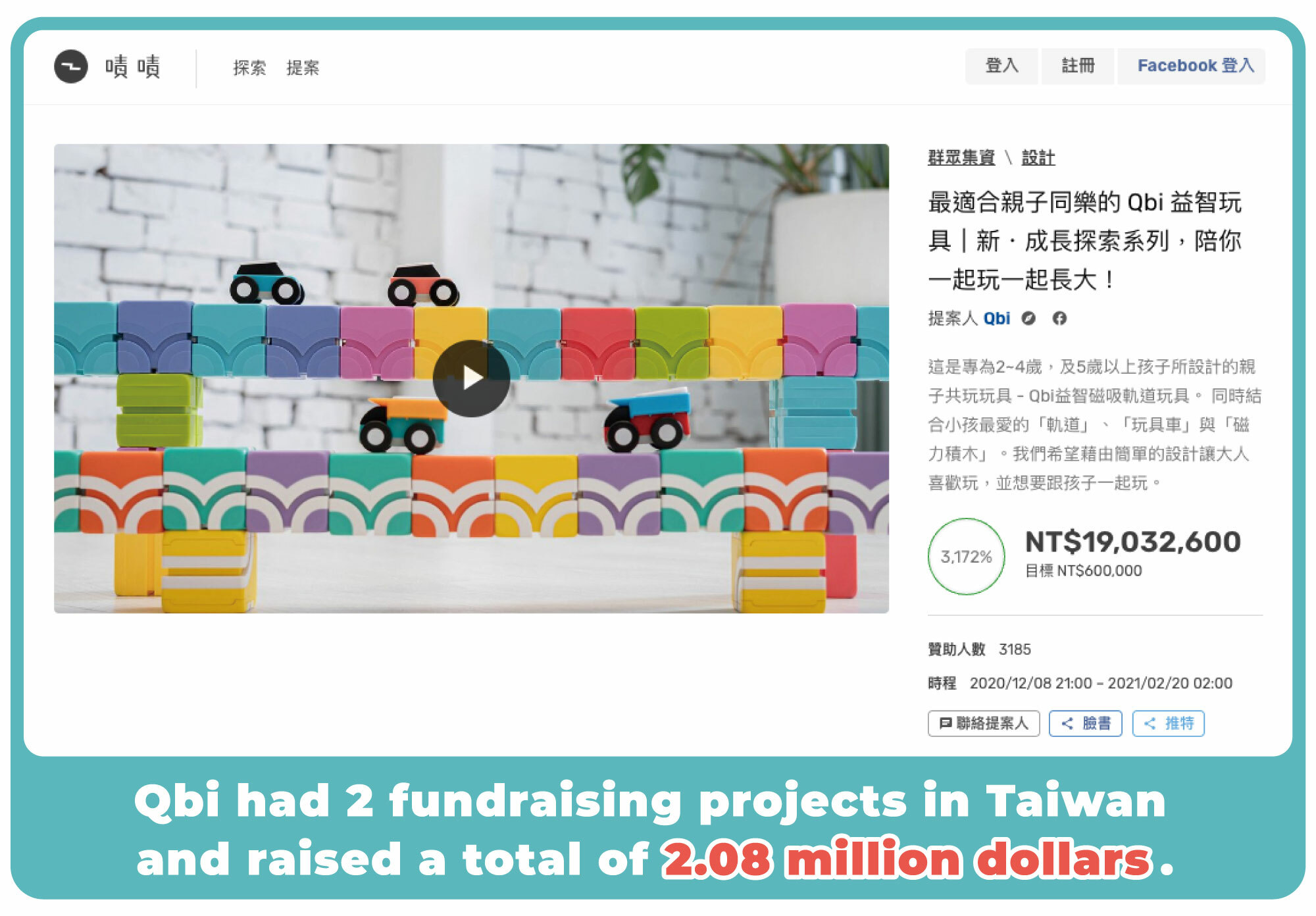Click the share icon on 臉書

tap(1067, 723)
